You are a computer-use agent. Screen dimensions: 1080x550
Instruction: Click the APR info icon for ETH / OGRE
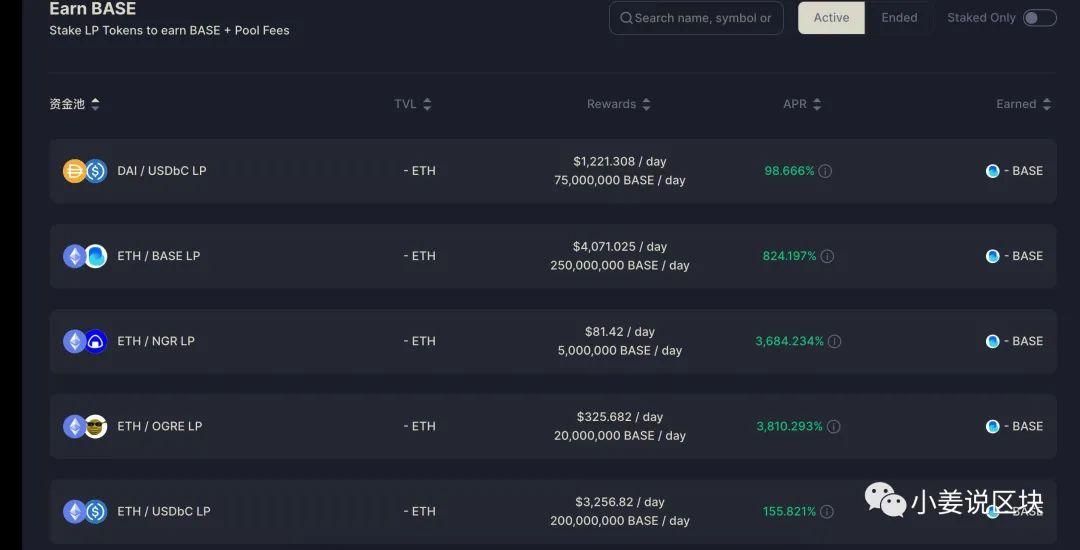pos(833,426)
